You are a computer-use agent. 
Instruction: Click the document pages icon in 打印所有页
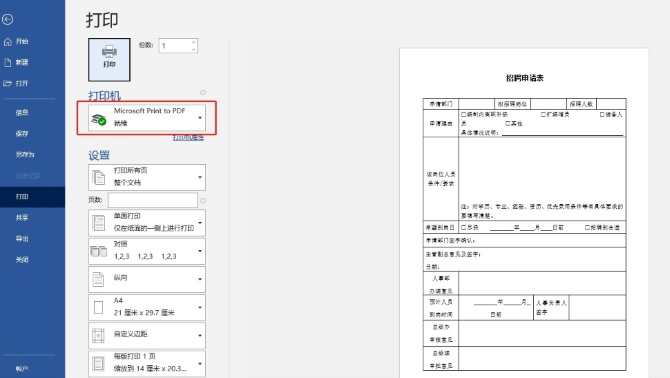[x=99, y=177]
